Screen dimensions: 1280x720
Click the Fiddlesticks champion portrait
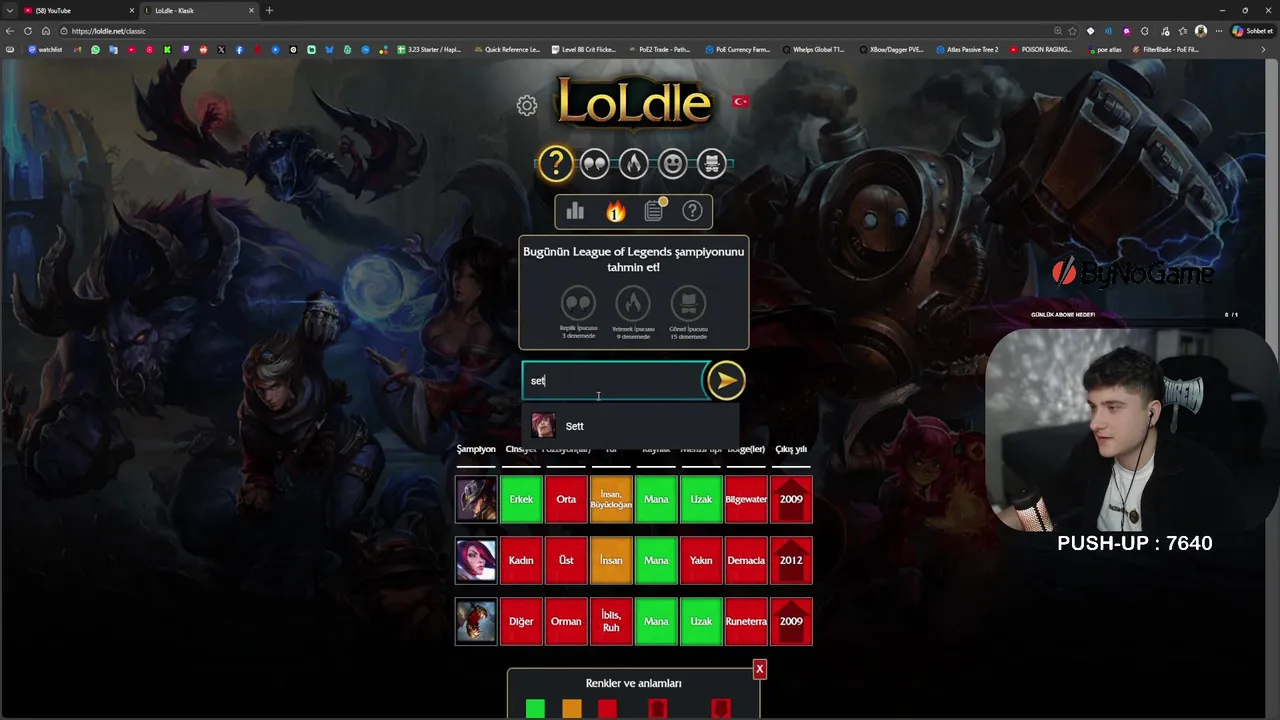point(476,621)
